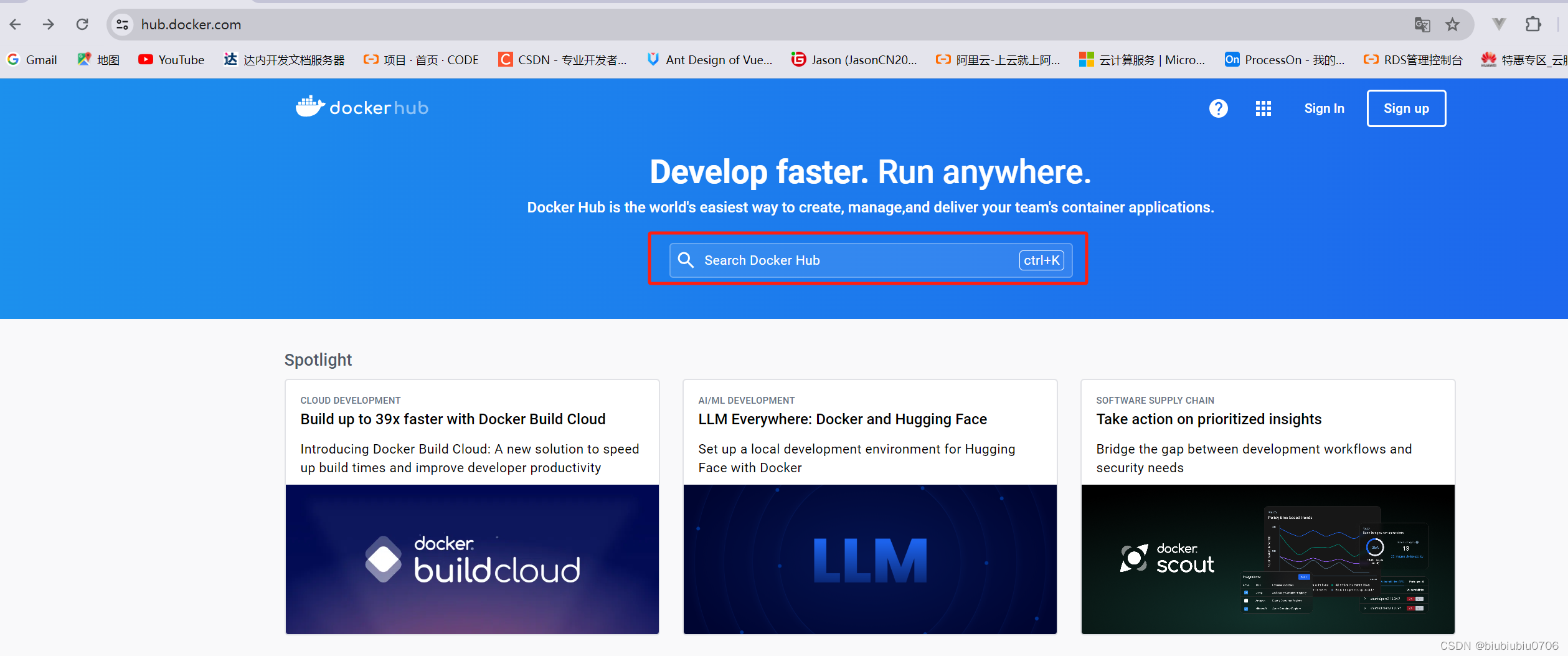The height and width of the screenshot is (656, 1568).
Task: Click the Docker Hub logo
Action: (x=362, y=107)
